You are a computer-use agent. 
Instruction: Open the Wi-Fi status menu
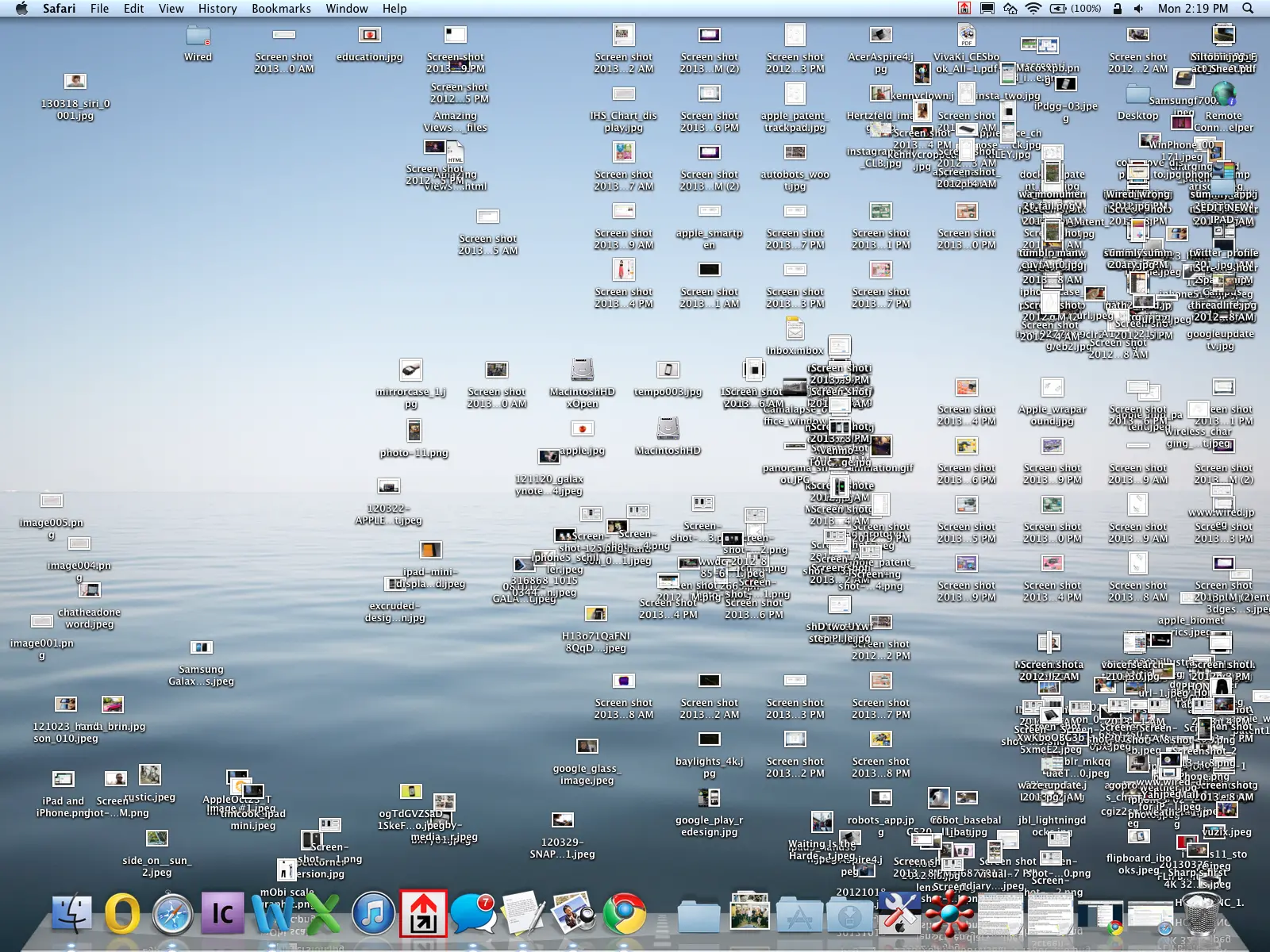(1033, 9)
